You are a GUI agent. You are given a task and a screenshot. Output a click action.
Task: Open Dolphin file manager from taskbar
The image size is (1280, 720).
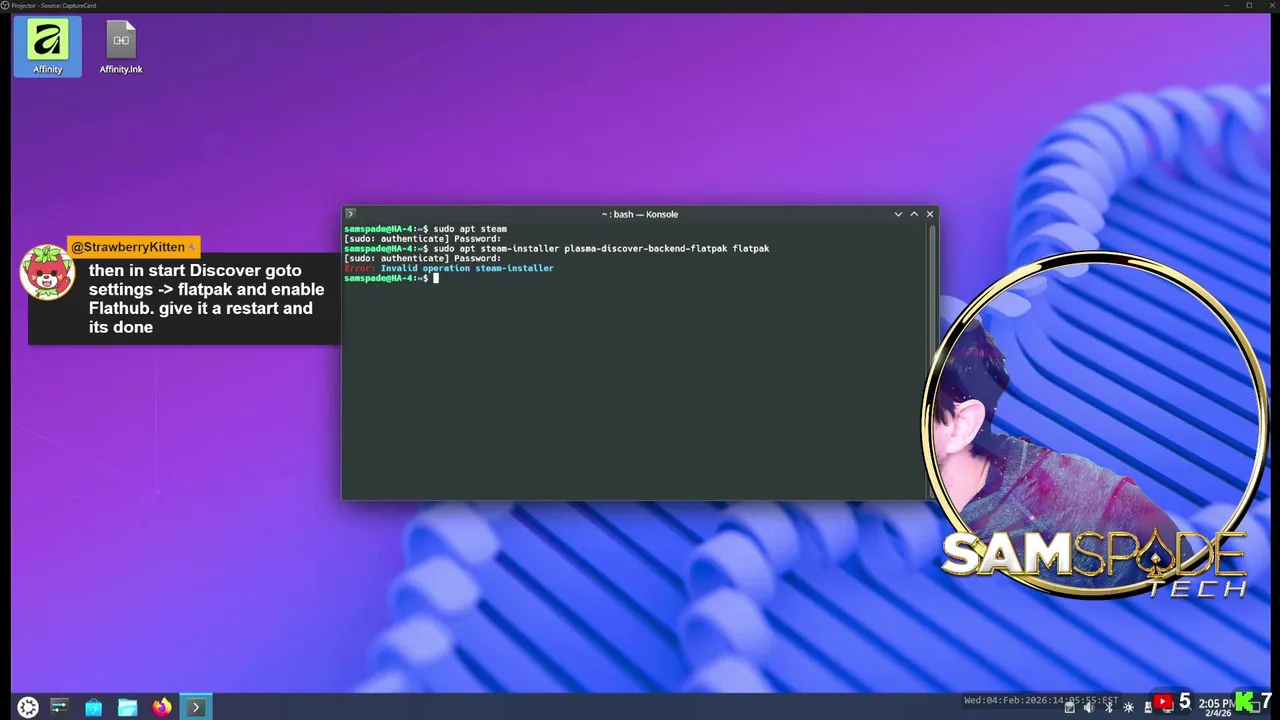(127, 707)
